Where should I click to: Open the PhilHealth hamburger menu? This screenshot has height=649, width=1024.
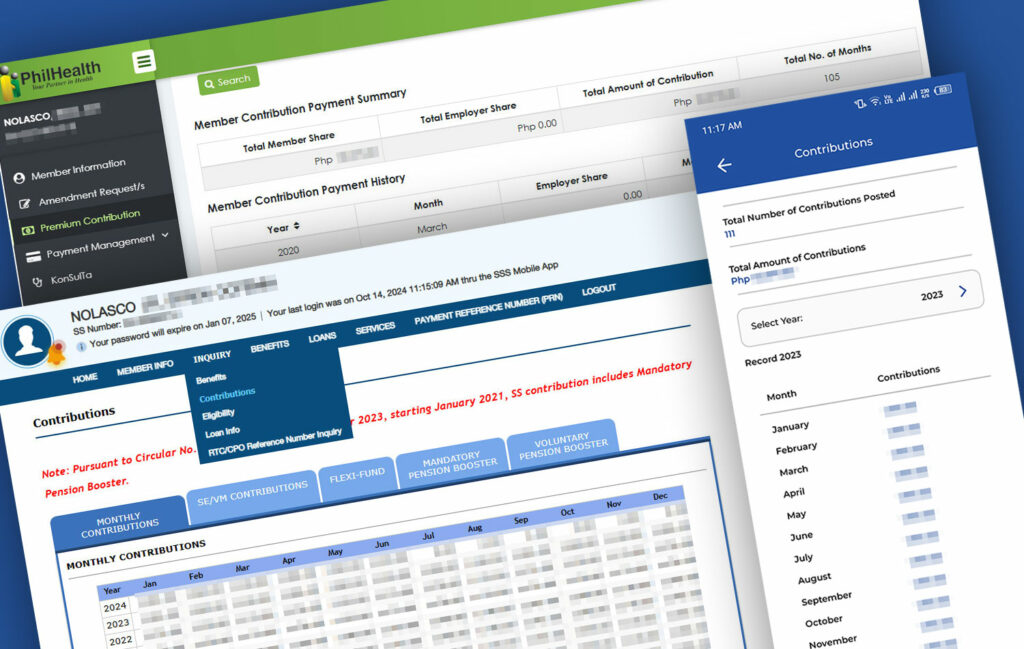coord(143,60)
